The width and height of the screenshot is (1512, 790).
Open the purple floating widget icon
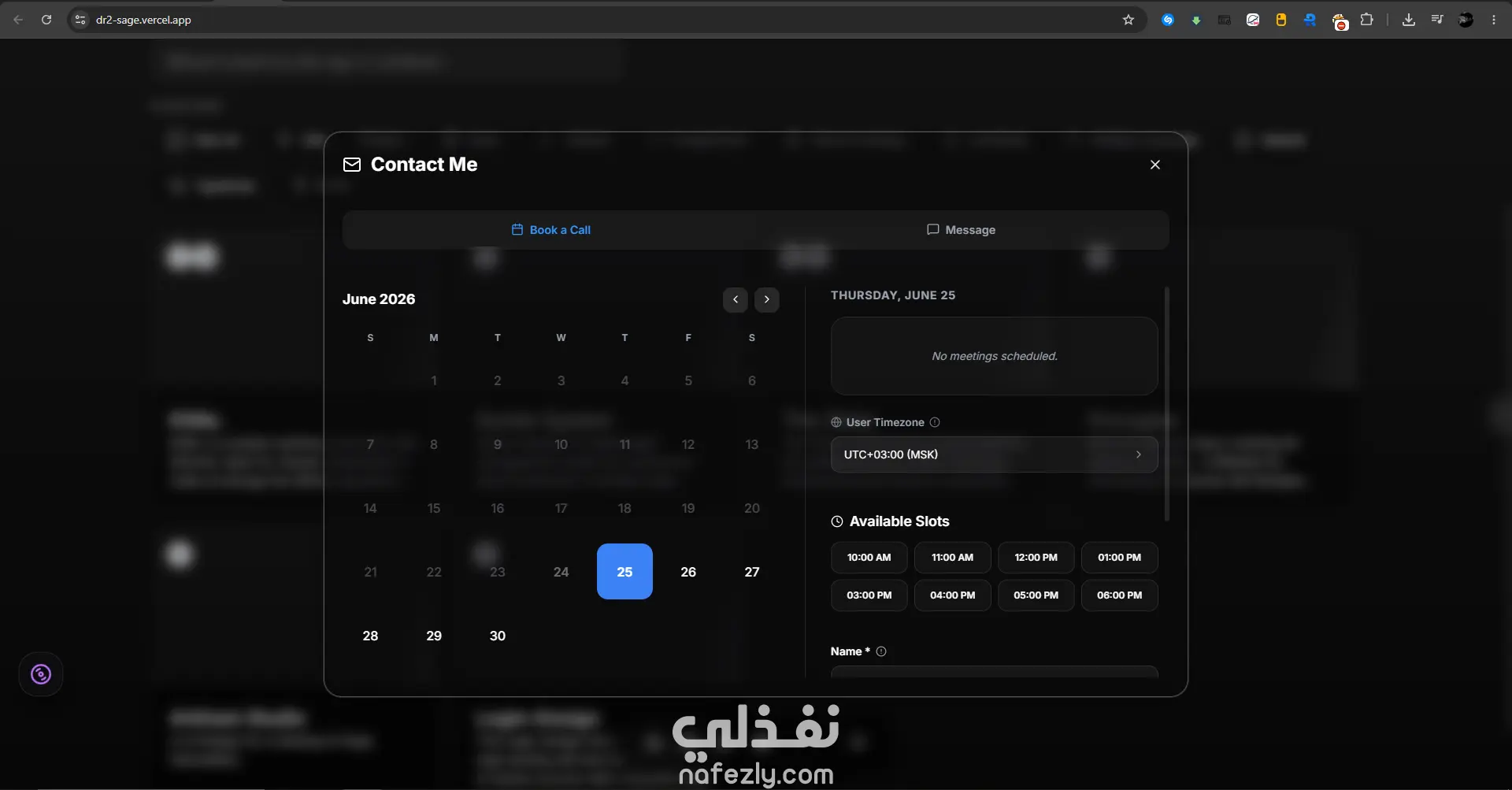(x=41, y=674)
